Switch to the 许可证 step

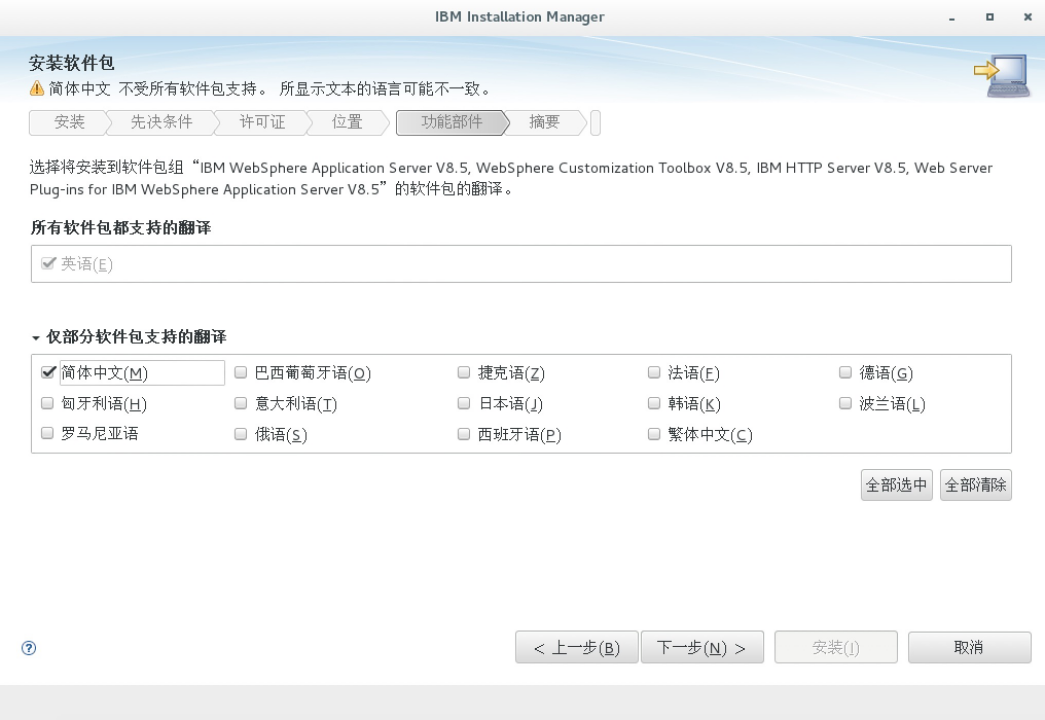[x=262, y=122]
